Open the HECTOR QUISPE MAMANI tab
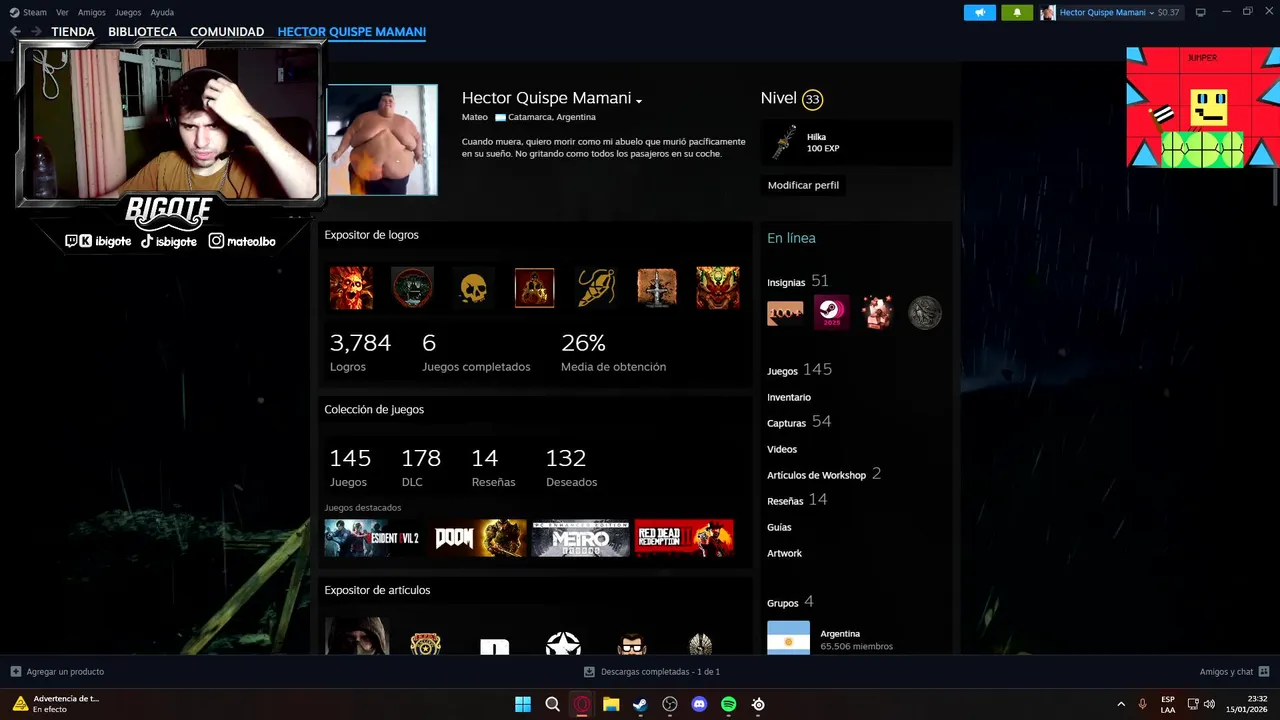The image size is (1280, 720). 352,32
